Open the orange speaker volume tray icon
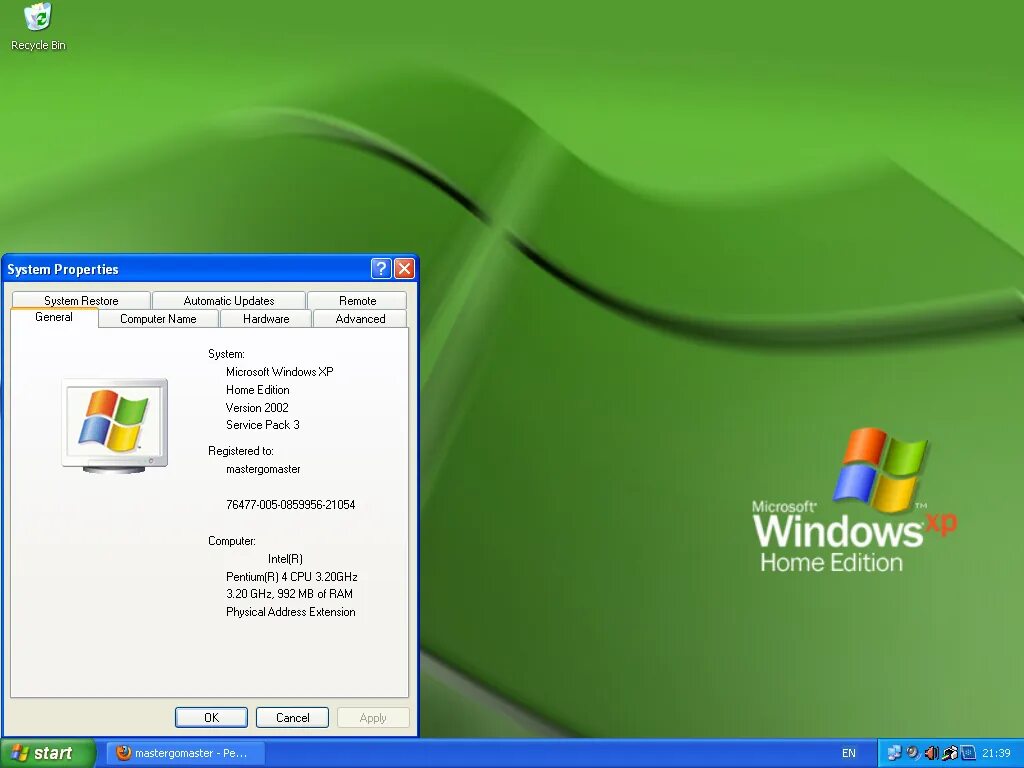Screen dimensions: 1024x768 tap(932, 752)
